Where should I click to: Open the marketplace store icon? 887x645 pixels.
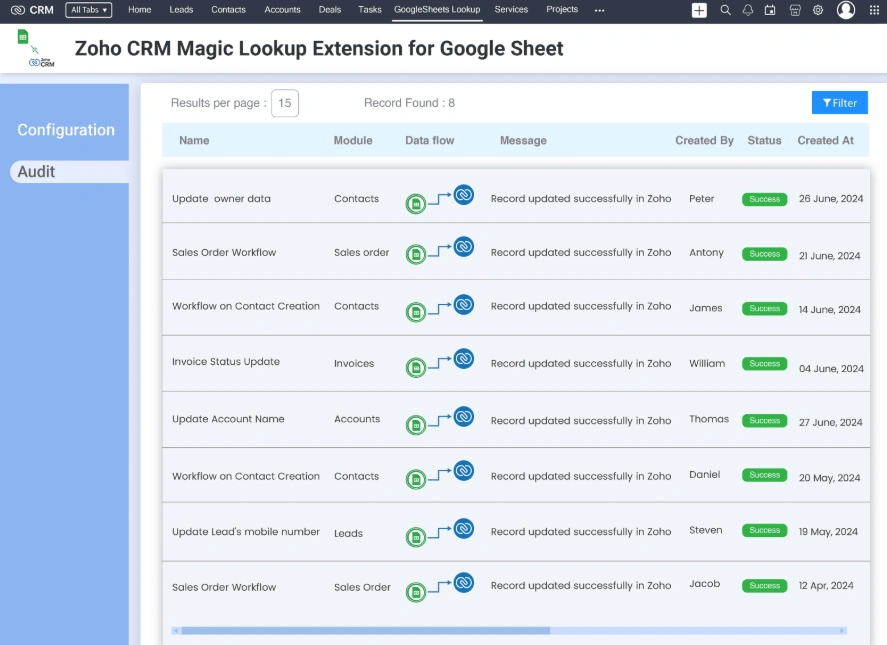click(794, 11)
